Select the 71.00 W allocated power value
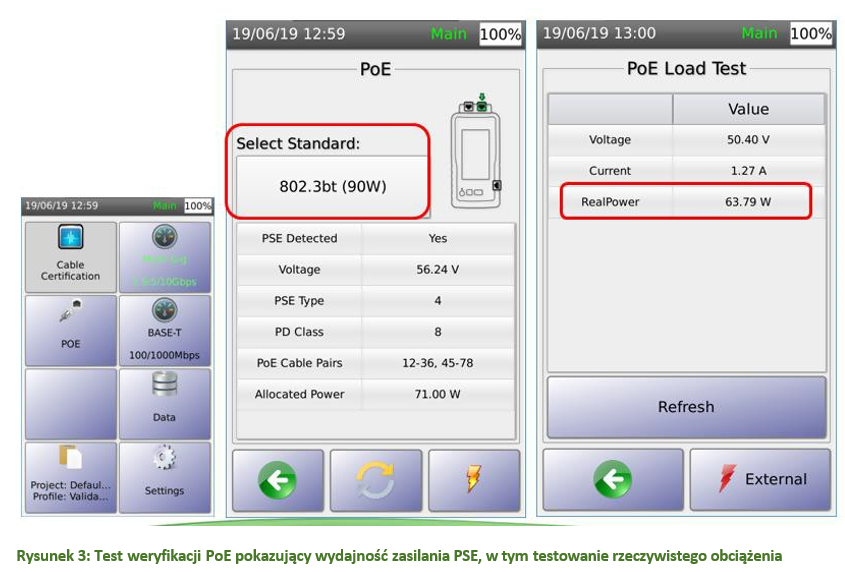This screenshot has height=572, width=845. pos(437,395)
